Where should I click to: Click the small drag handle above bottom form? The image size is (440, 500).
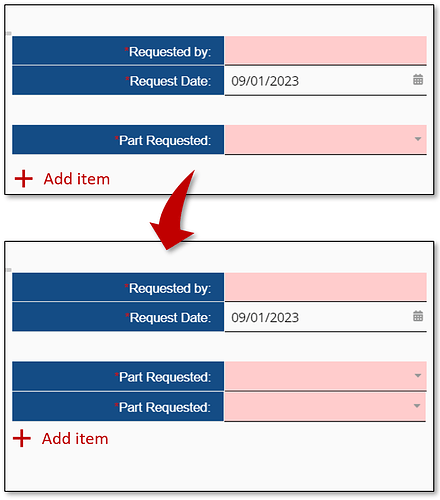pyautogui.click(x=9, y=270)
